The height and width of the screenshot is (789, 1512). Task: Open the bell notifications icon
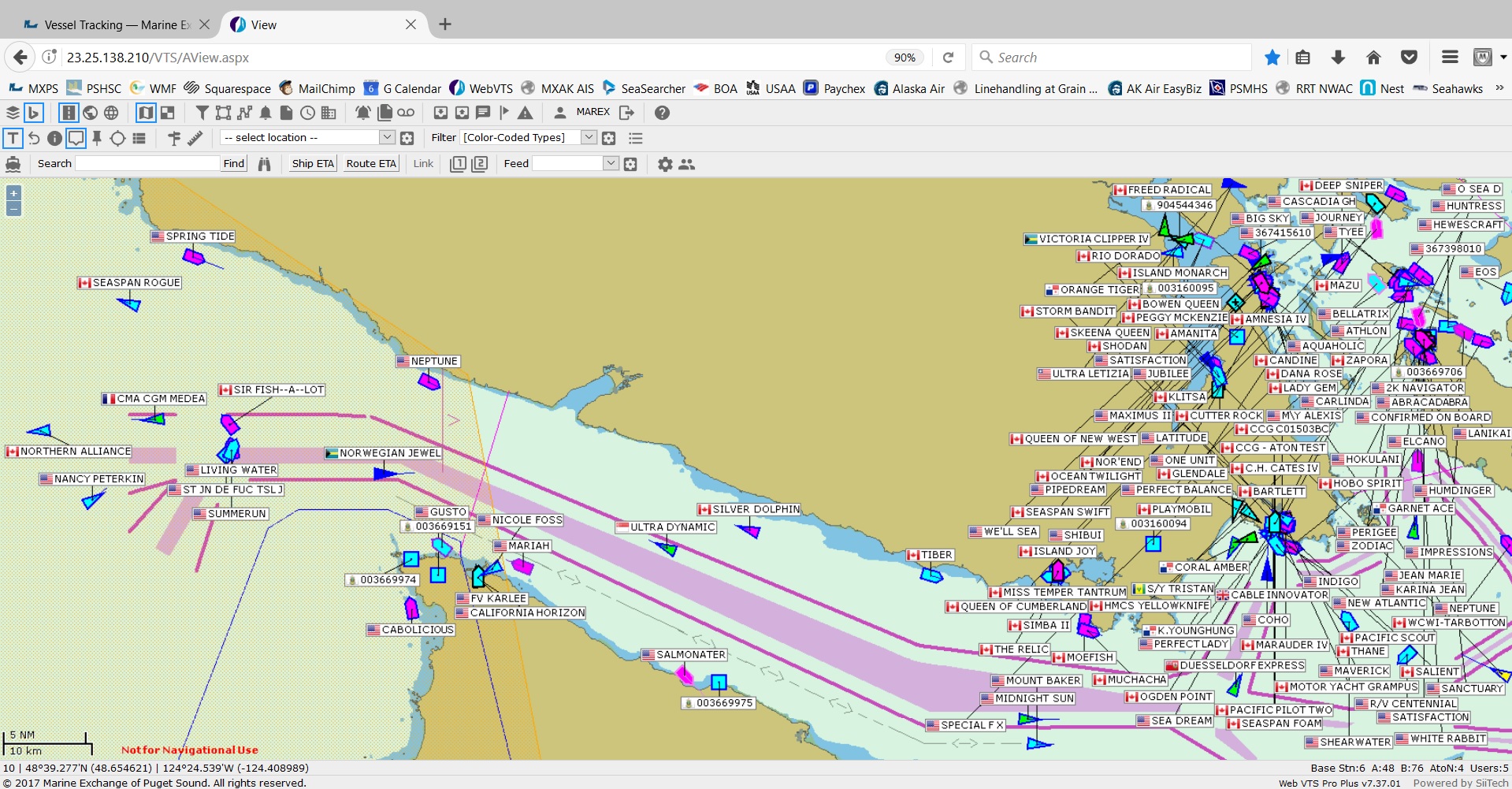coord(266,113)
